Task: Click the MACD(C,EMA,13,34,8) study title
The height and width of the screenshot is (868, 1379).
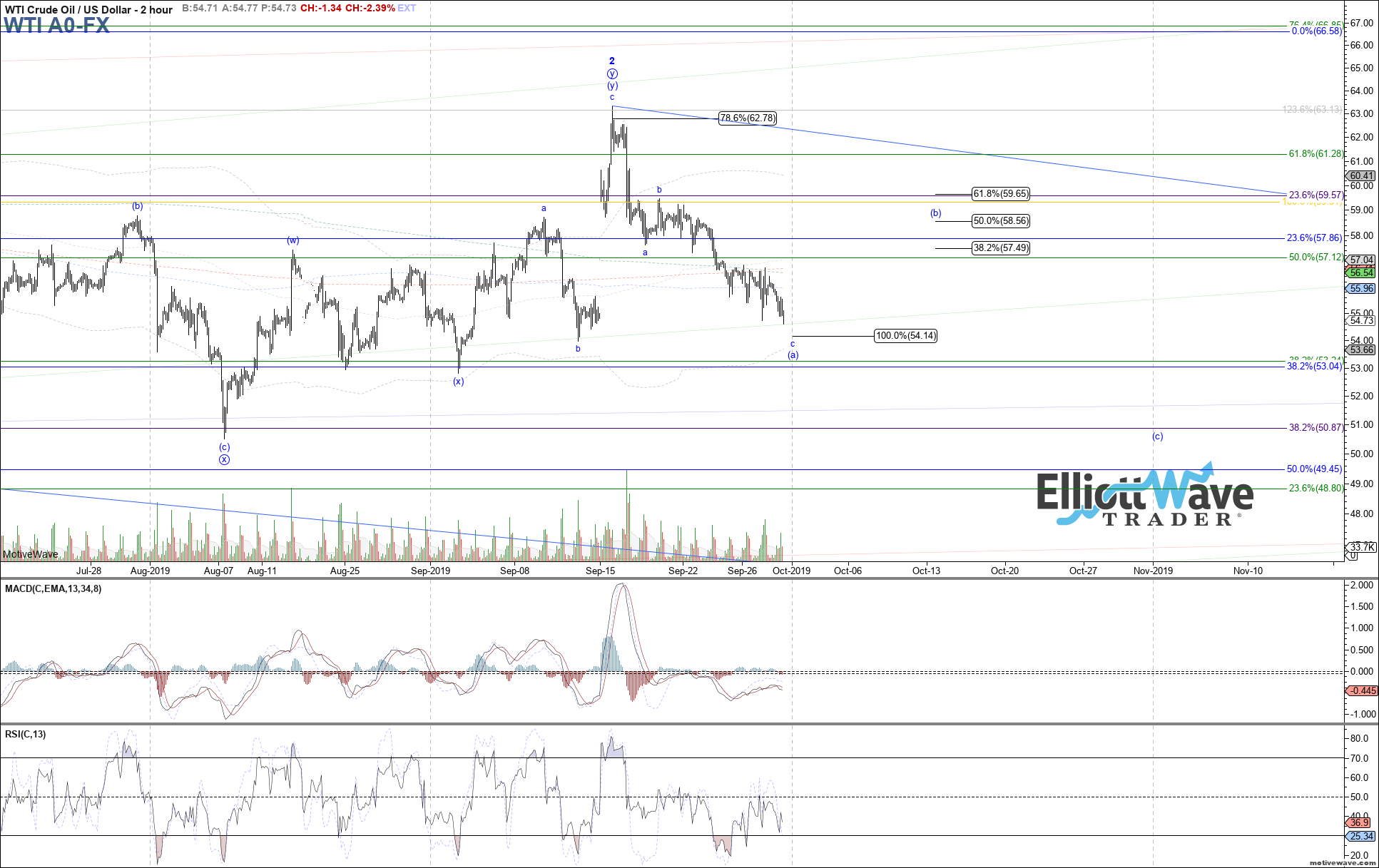Action: (54, 589)
